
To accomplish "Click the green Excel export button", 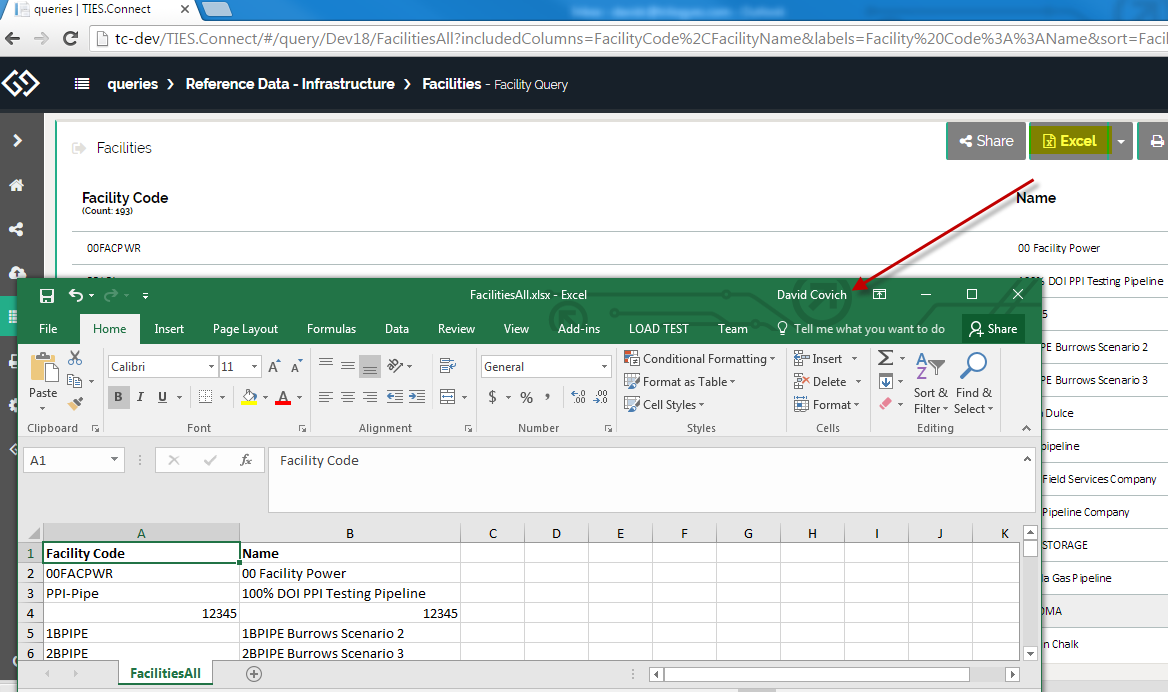I will [x=1069, y=141].
